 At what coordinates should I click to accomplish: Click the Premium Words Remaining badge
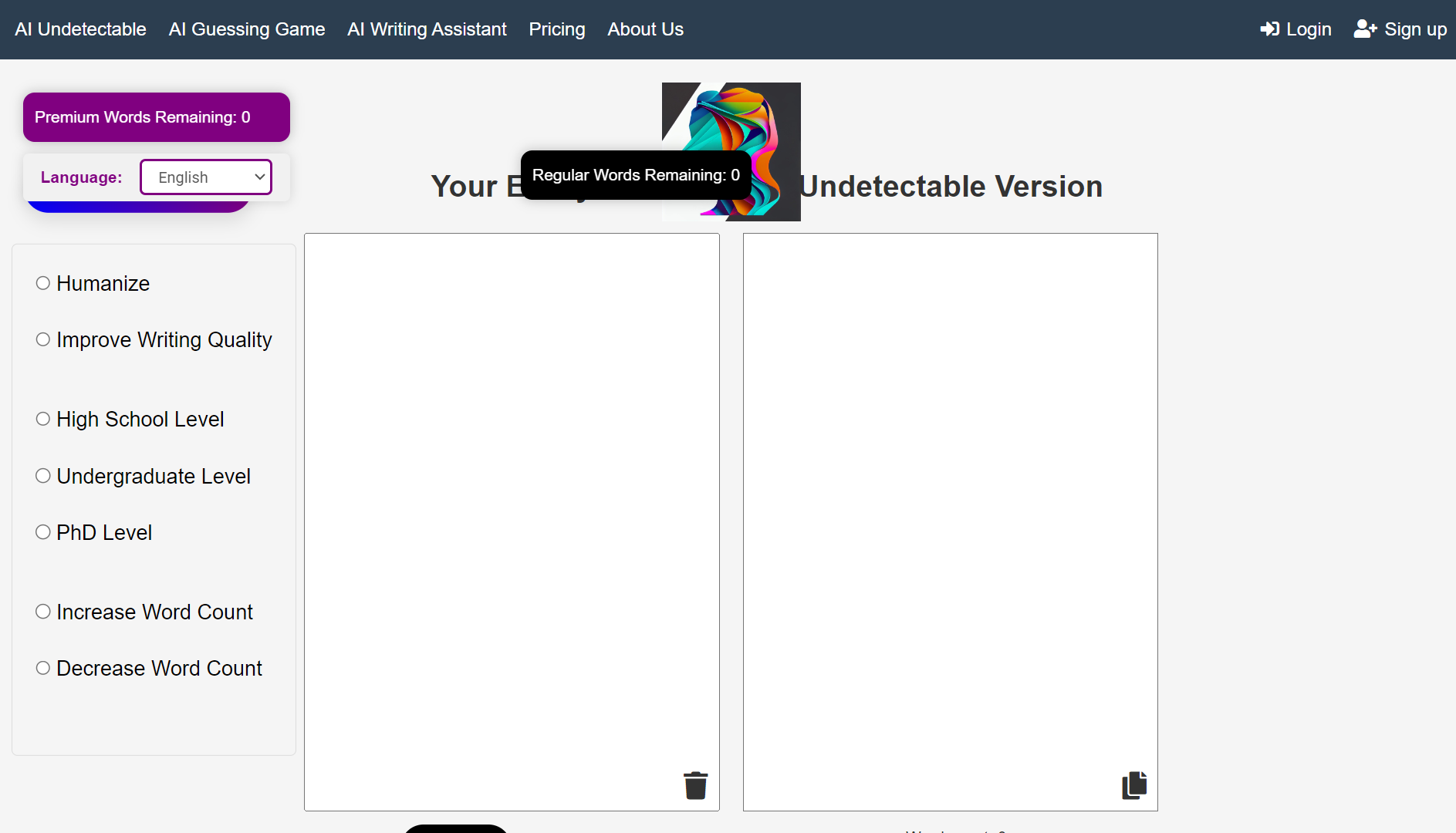pos(156,116)
